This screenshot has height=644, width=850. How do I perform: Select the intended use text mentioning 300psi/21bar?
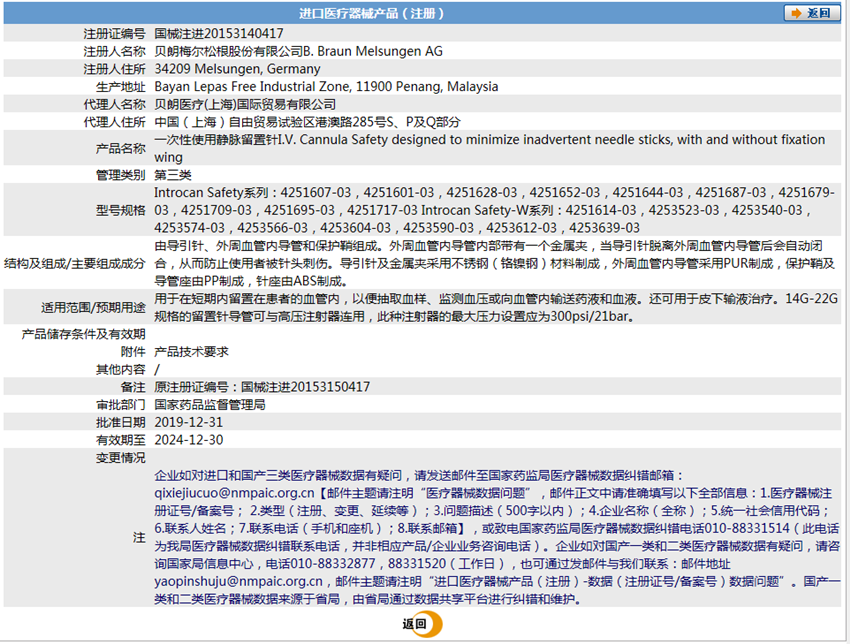tap(496, 308)
